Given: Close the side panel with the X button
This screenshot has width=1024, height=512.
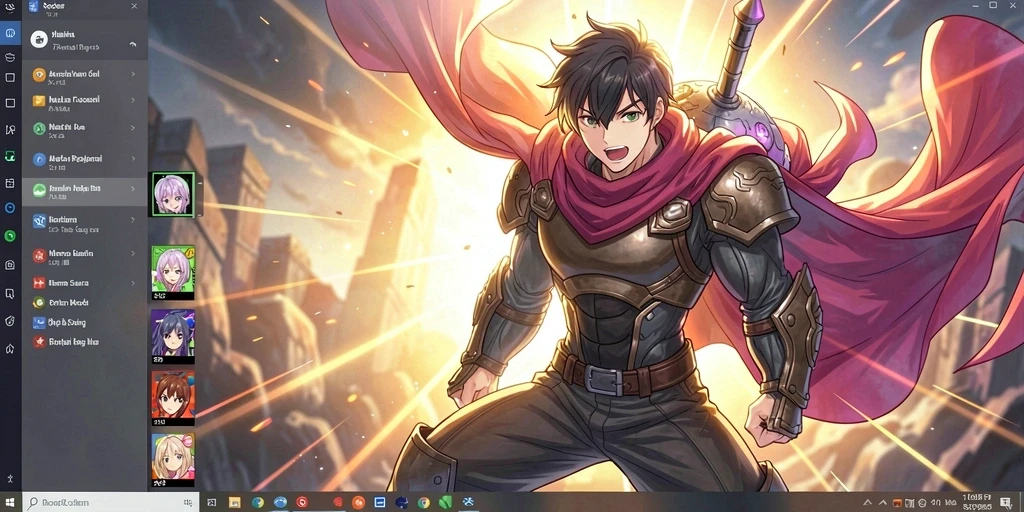Looking at the screenshot, I should [x=134, y=6].
